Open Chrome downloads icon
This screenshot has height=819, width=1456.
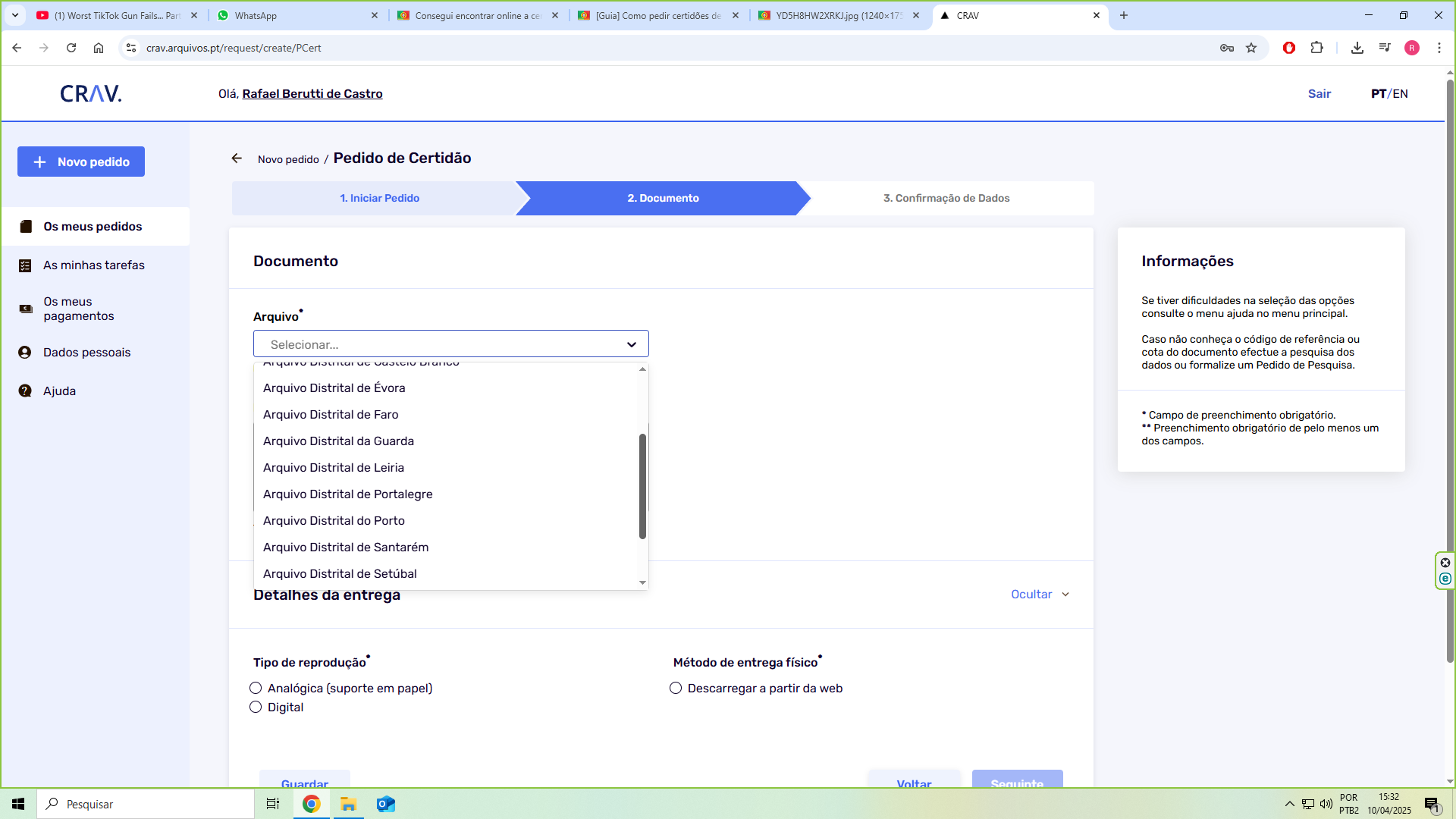1357,48
